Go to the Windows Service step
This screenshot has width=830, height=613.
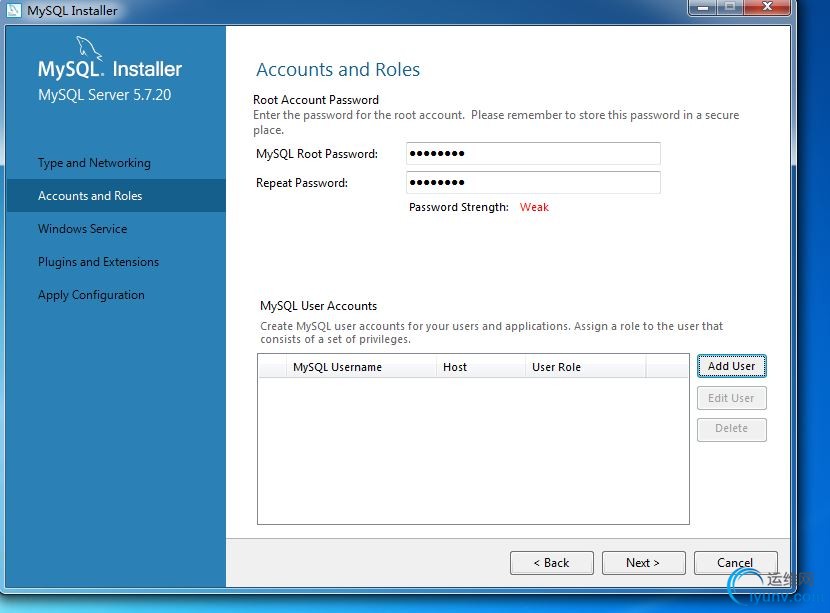click(83, 229)
